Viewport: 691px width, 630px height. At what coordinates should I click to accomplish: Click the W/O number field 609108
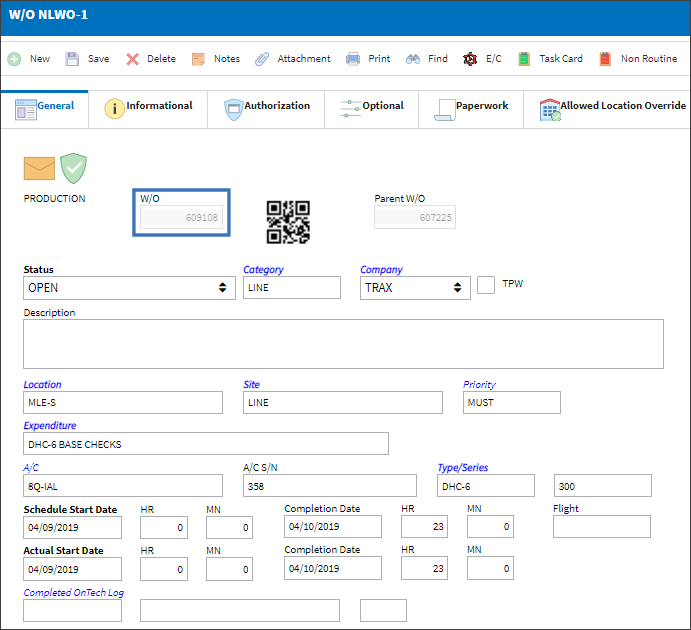point(182,218)
